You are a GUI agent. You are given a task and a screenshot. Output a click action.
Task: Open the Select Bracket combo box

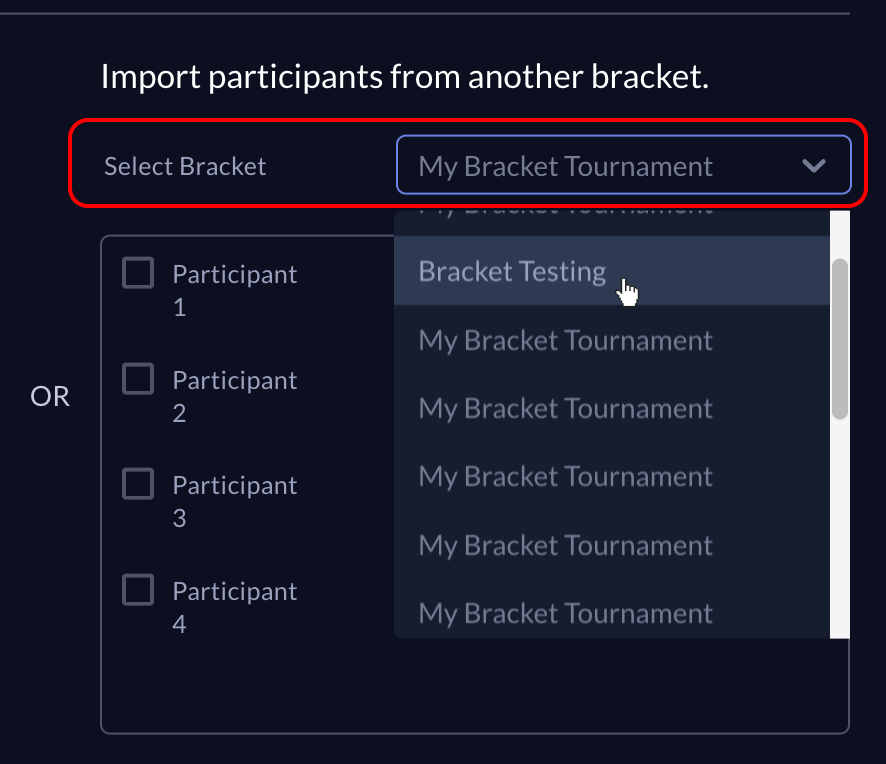pos(624,165)
